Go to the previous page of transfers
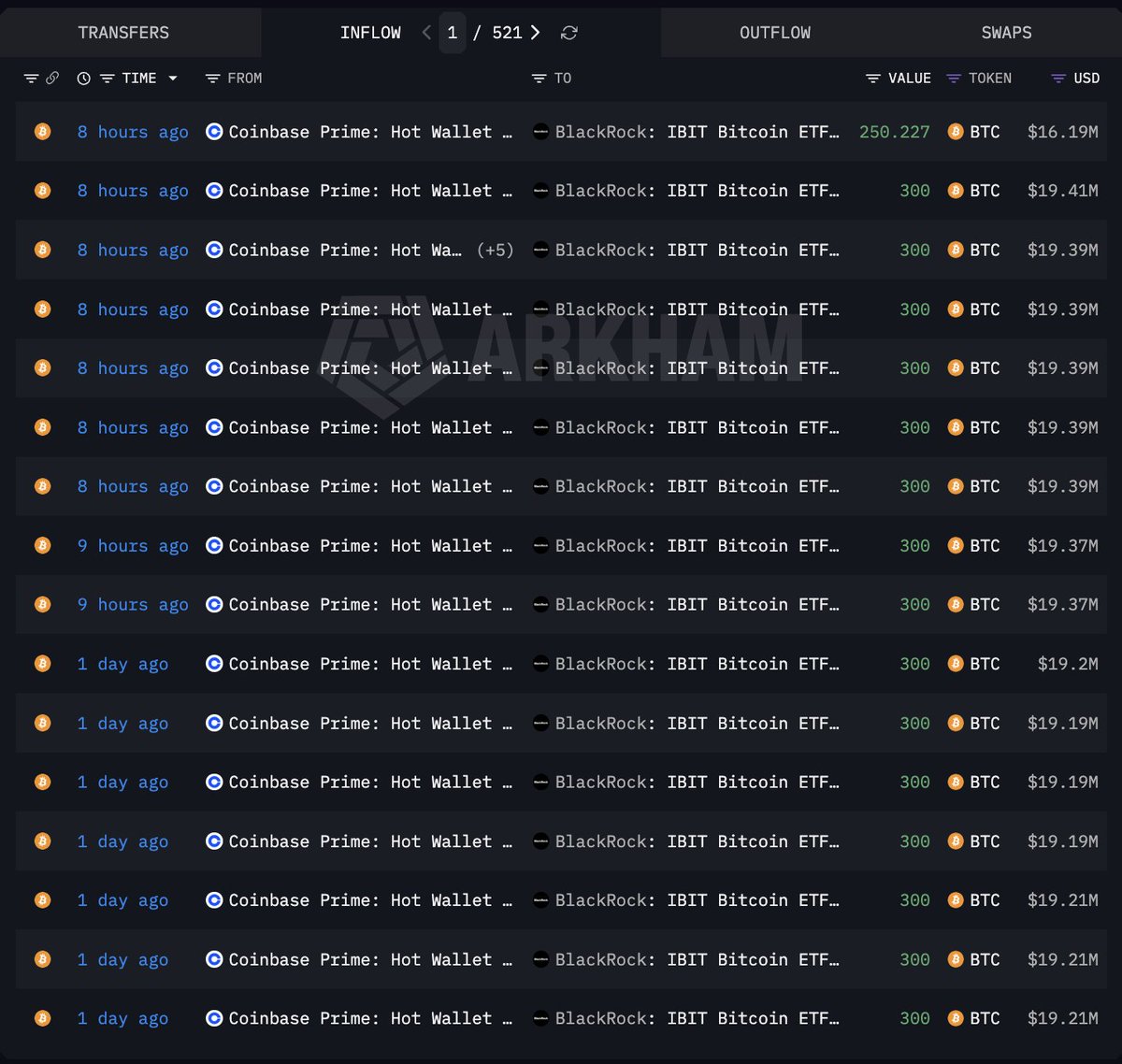The height and width of the screenshot is (1064, 1122). 426,33
